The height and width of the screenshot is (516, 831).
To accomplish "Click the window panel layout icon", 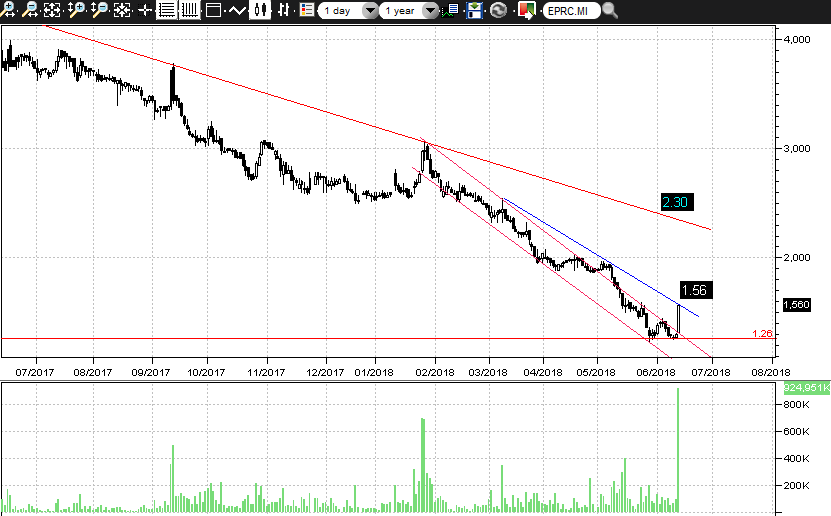I will [213, 10].
